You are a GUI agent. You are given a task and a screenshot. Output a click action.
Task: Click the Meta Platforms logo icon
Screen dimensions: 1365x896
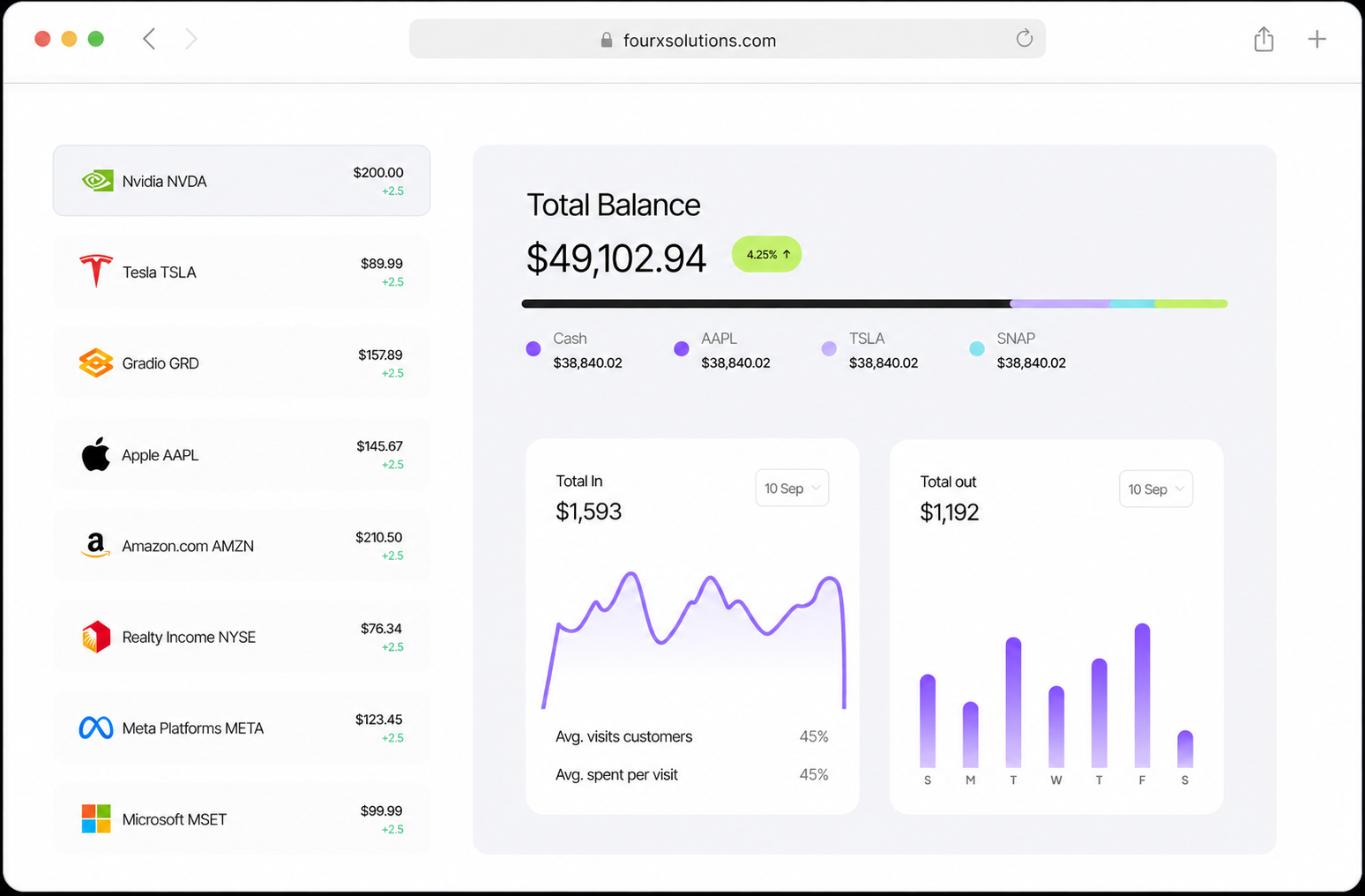click(96, 728)
